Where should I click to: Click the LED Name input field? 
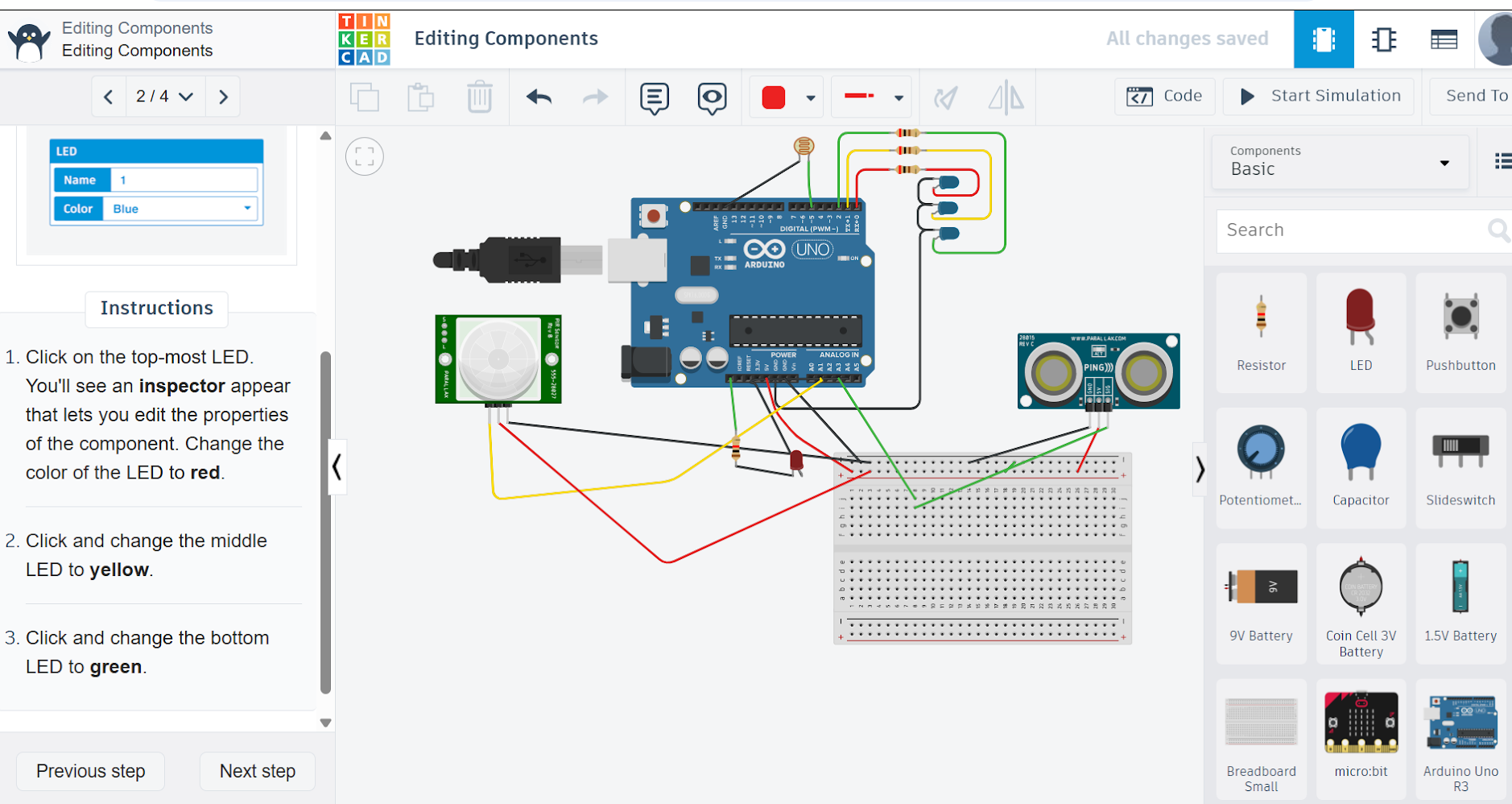point(184,180)
